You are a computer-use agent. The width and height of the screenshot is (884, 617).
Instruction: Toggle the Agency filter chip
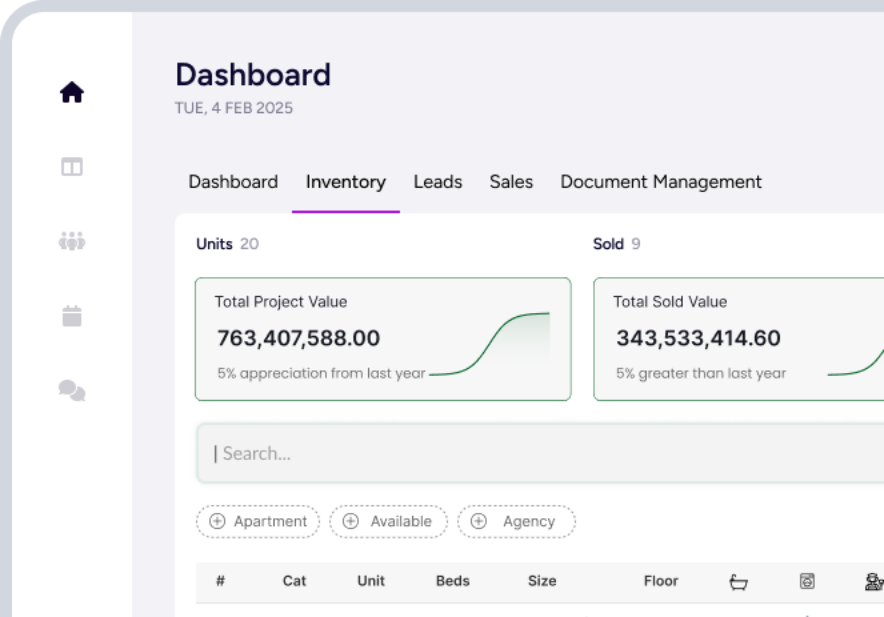(x=516, y=521)
